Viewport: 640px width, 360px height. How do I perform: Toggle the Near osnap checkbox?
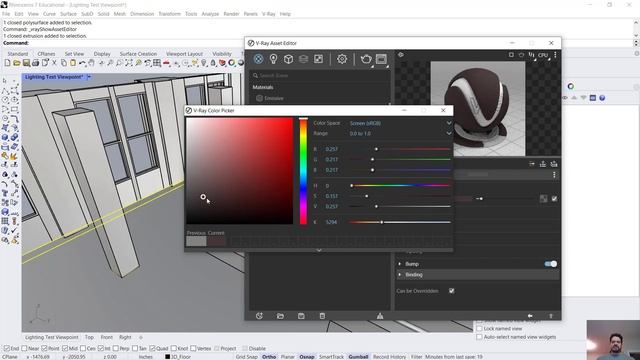(x=24, y=348)
